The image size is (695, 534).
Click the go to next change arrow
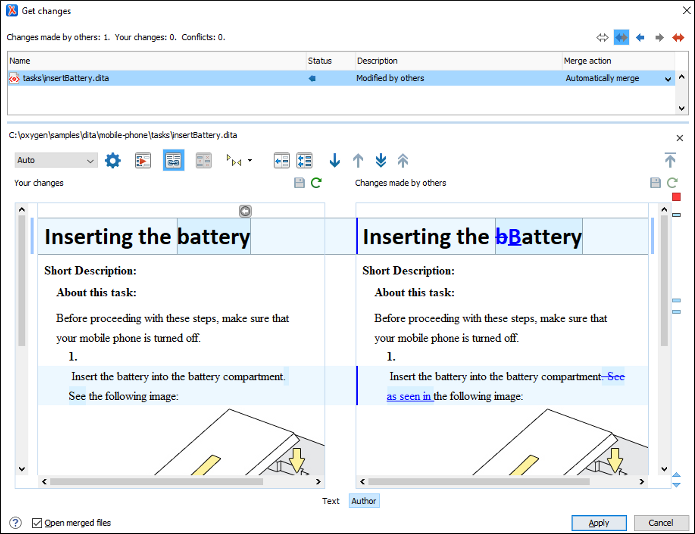coord(334,160)
